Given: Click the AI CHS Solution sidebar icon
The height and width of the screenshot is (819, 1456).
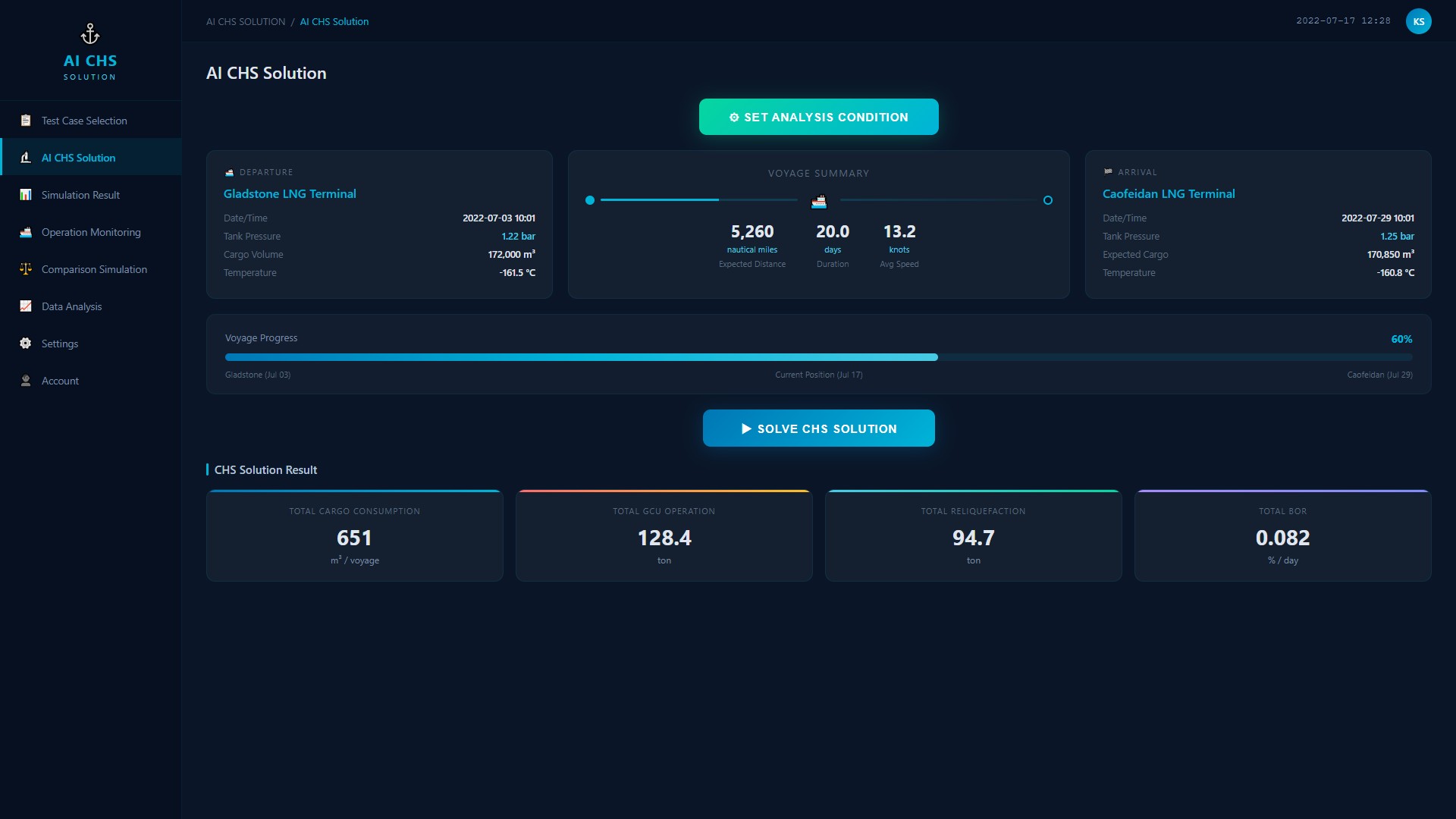Looking at the screenshot, I should (26, 158).
